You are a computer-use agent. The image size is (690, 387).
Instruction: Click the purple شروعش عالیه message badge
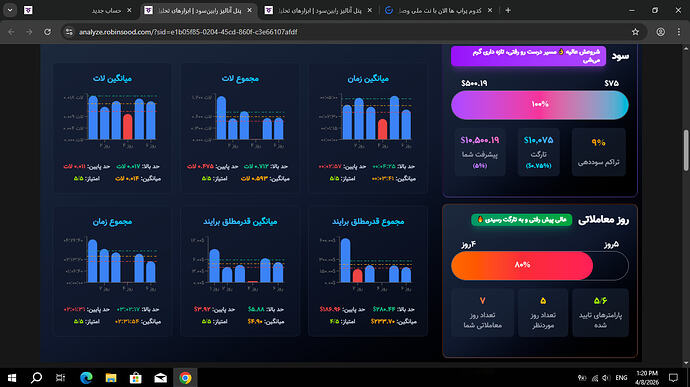(528, 56)
